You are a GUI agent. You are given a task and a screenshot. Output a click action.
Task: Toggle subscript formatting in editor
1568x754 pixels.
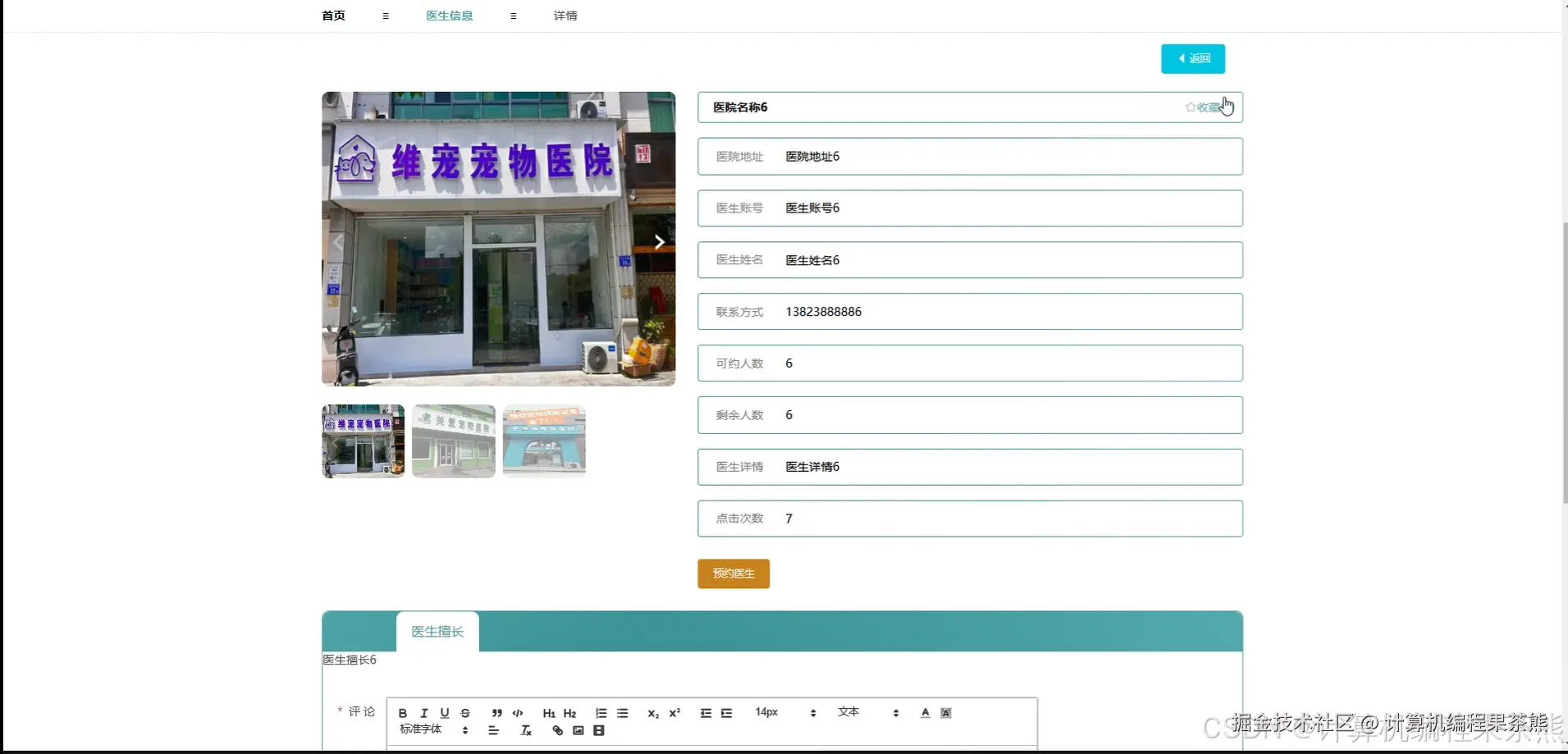(654, 713)
